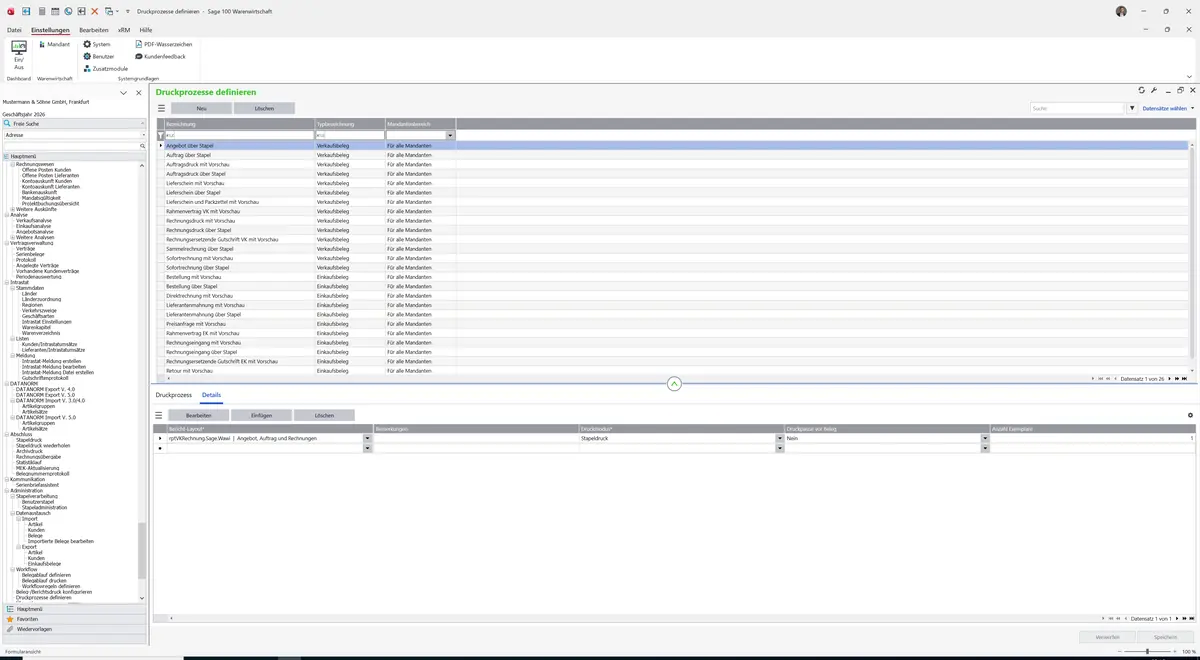Click the upper Löschen button beside Neu
Screen dimensions: 1200x660
264,108
